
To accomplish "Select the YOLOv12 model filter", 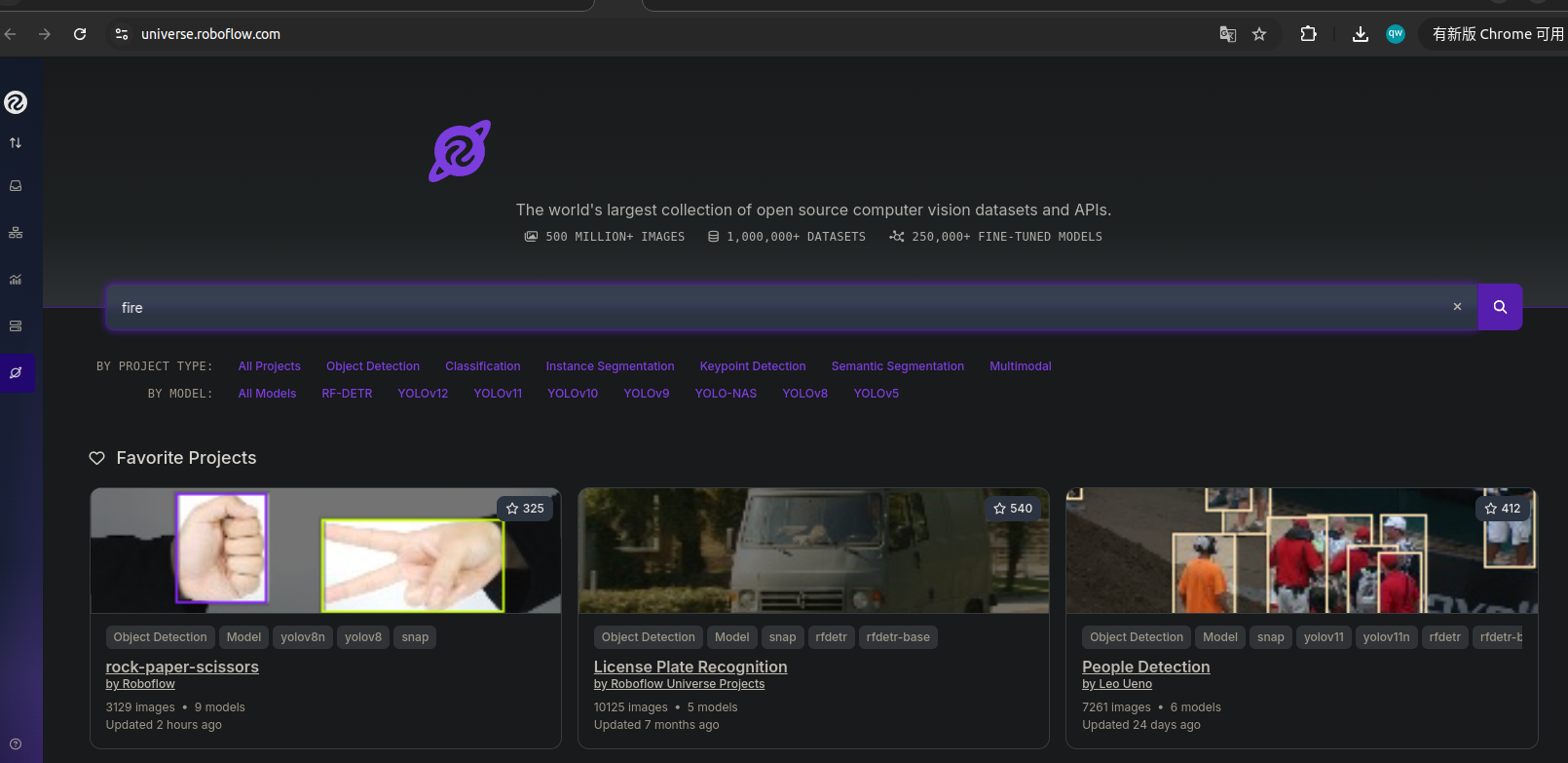I will [x=423, y=394].
